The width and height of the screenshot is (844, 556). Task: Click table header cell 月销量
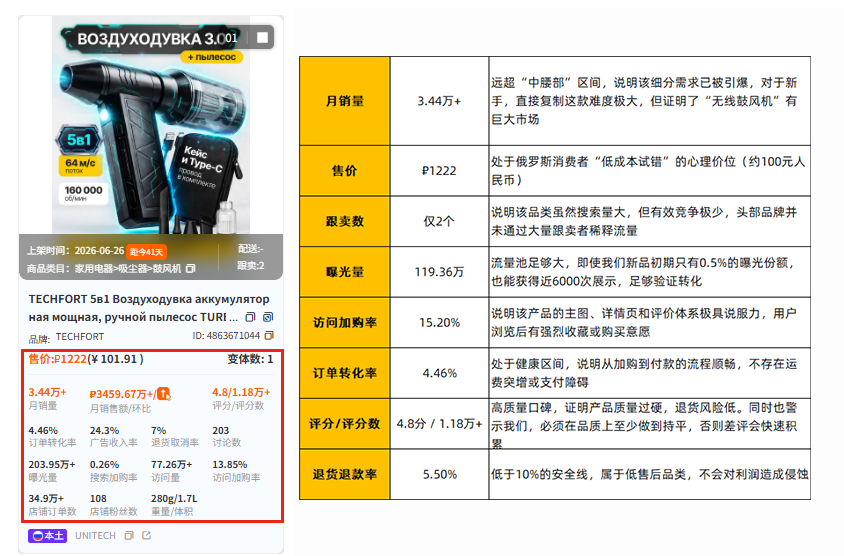click(x=344, y=101)
